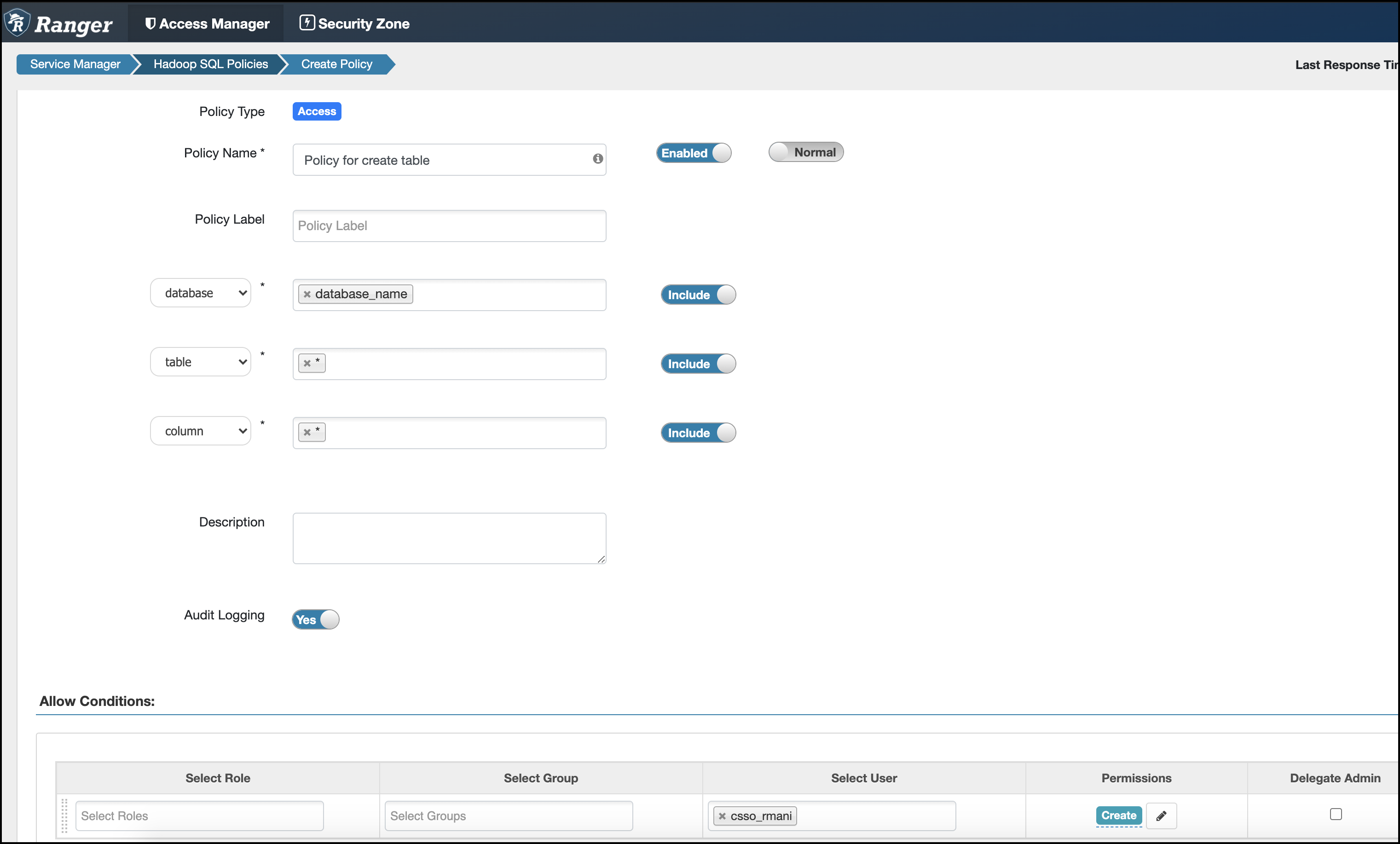Open the database resource dropdown
Screen dimensions: 1400x844
[201, 293]
